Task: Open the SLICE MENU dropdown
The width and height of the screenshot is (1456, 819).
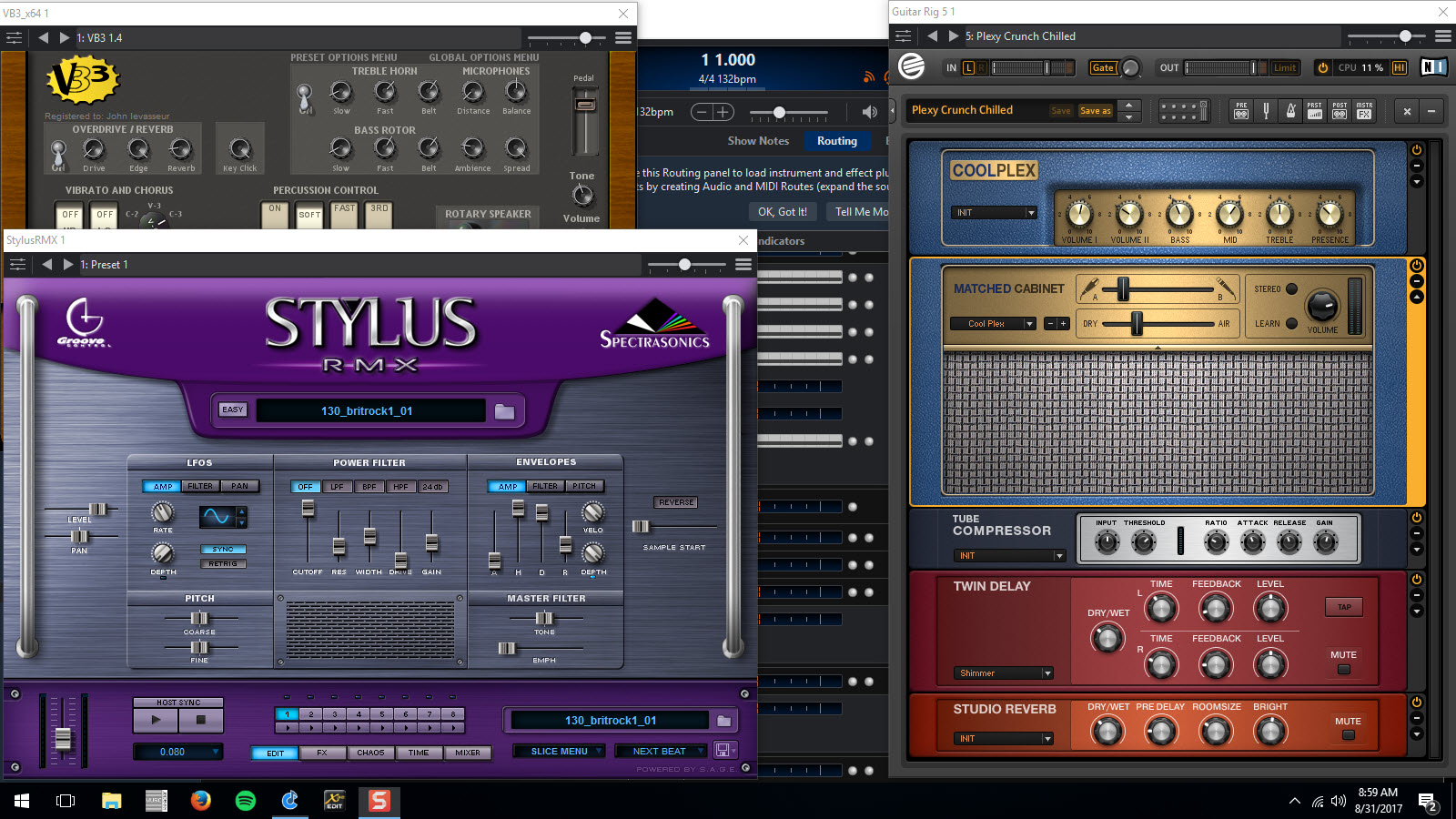Action: point(559,752)
